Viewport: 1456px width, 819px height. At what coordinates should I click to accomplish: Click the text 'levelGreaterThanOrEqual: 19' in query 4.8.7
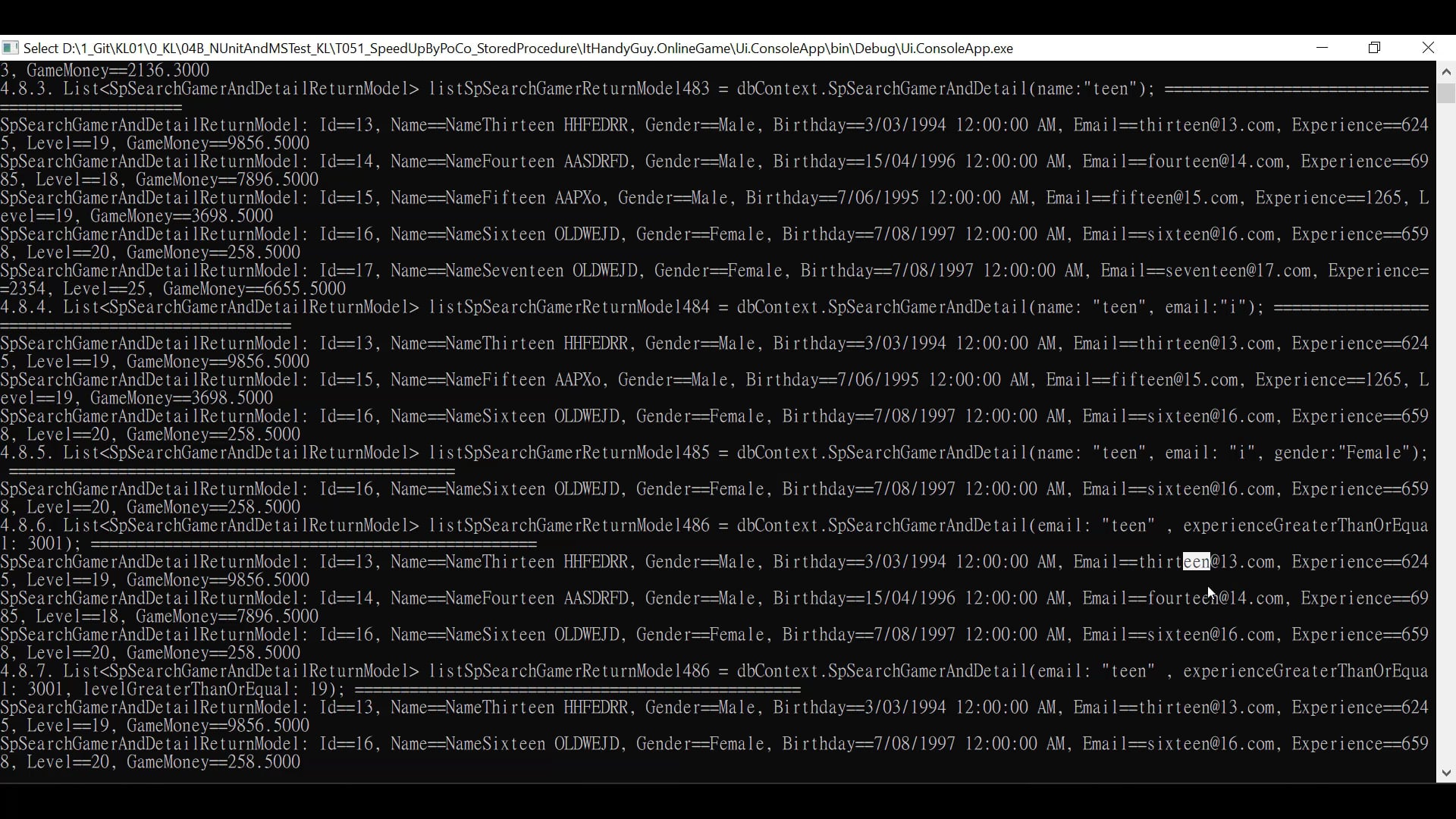212,689
